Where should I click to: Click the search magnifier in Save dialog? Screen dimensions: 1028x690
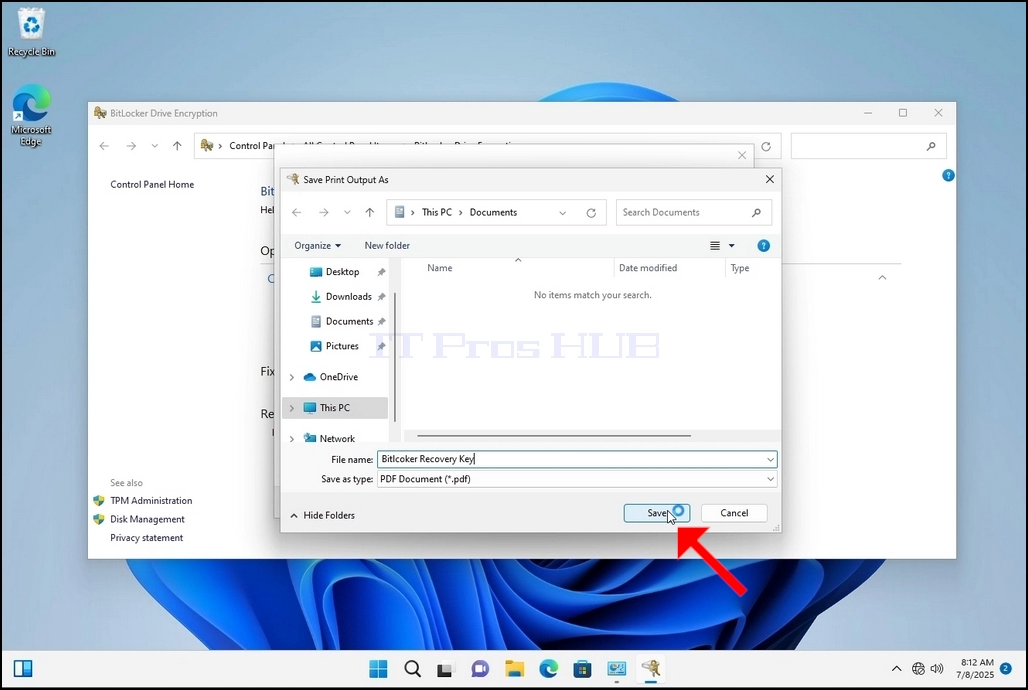pyautogui.click(x=756, y=213)
